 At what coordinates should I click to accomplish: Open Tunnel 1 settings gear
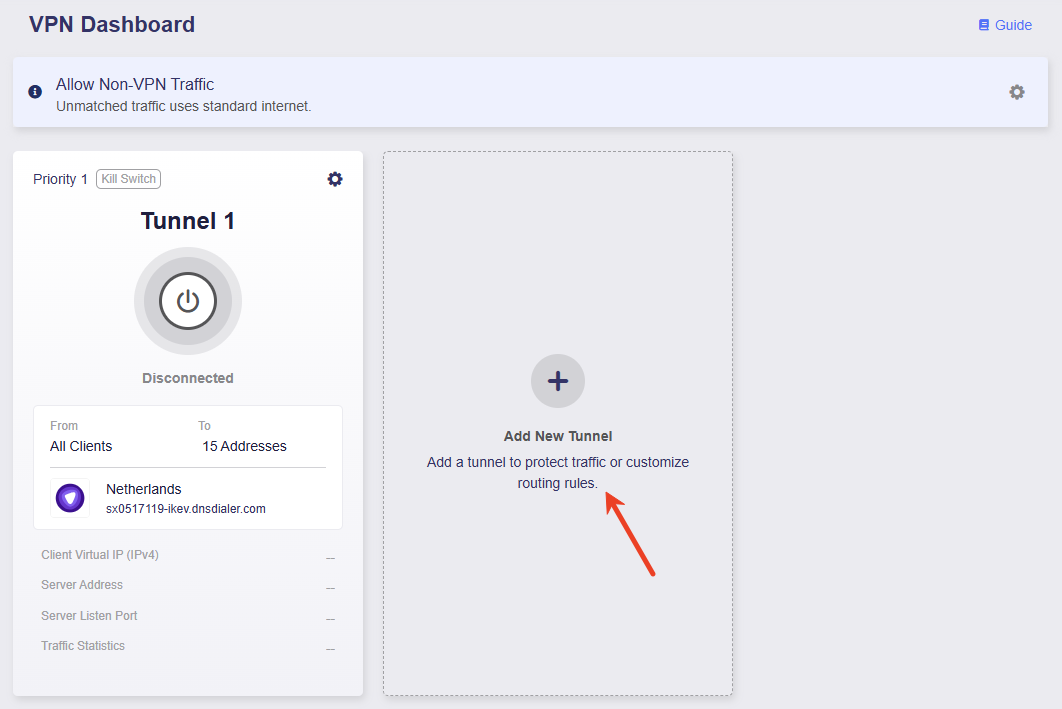(335, 179)
